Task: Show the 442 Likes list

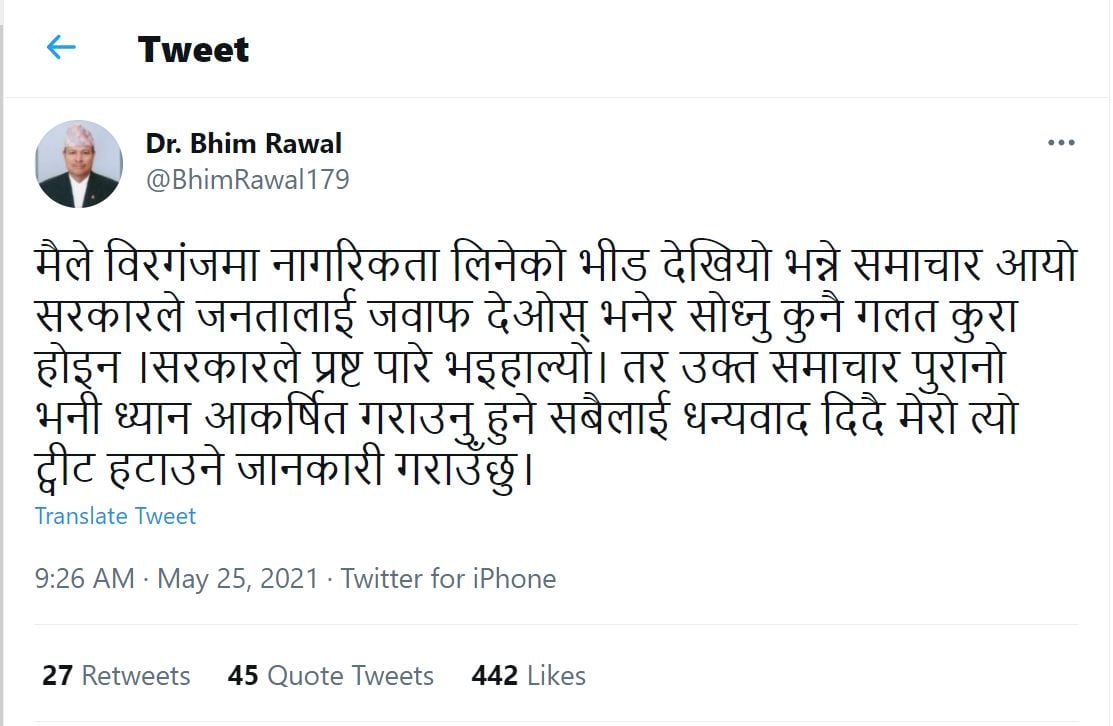Action: 528,676
